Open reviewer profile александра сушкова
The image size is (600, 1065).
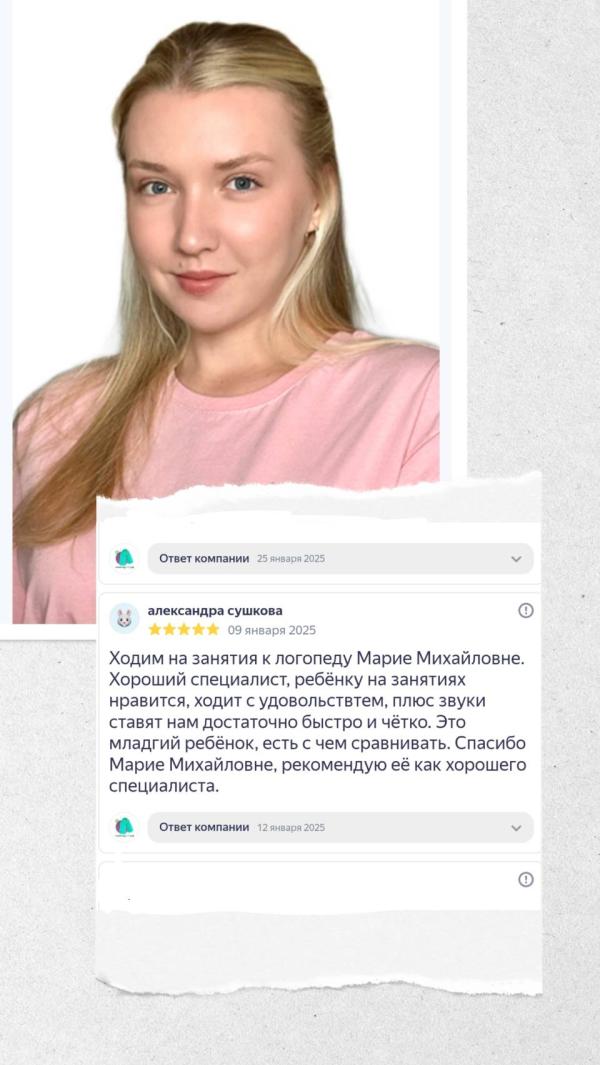click(215, 611)
